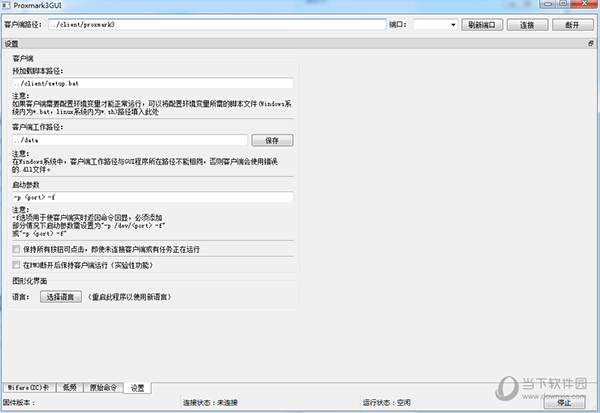600x413 pixels.
Task: Click the 图形化界面 group title
Action: coord(30,281)
